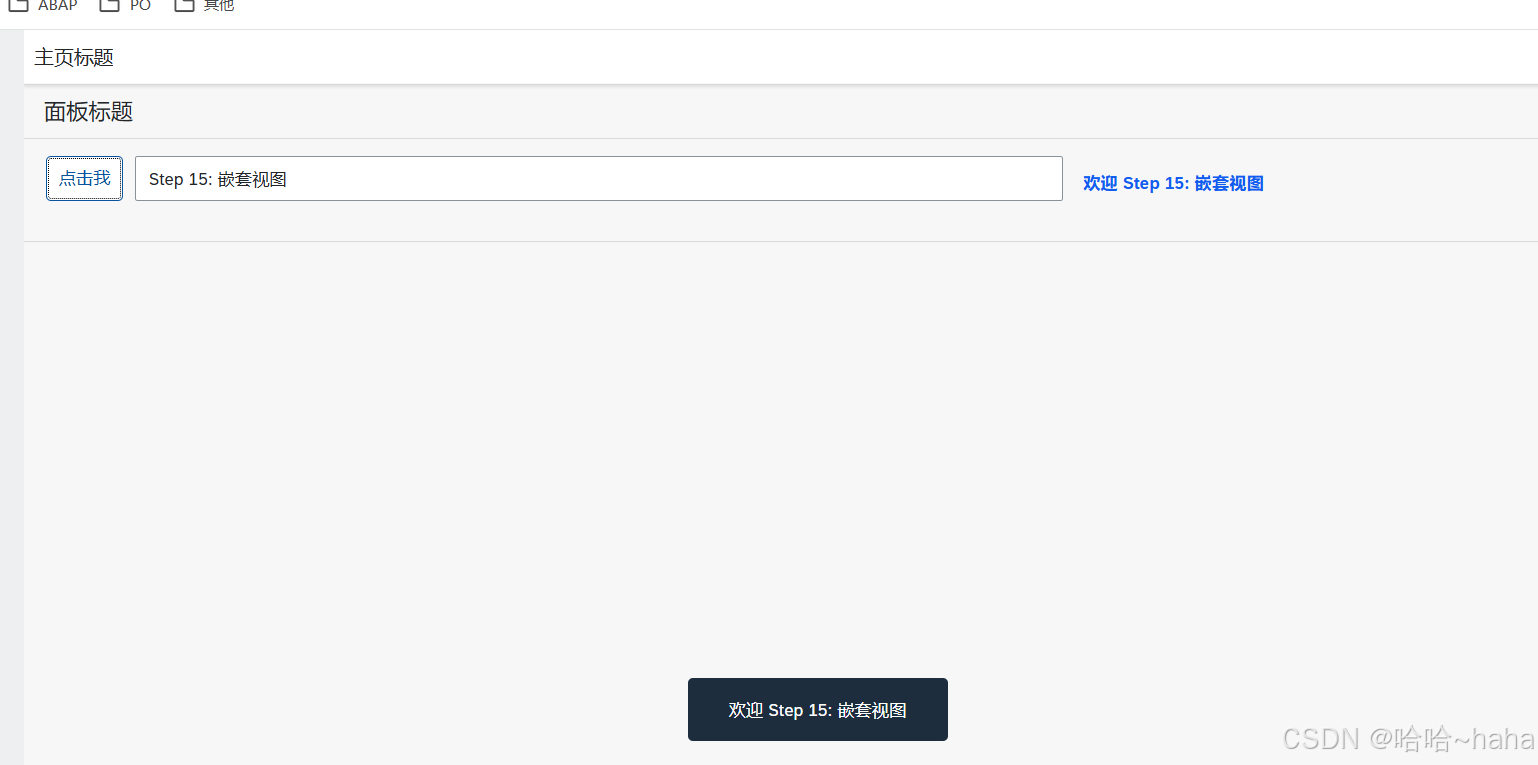1538x765 pixels.
Task: Open the ABAP bookmarks folder icon
Action: 18,6
